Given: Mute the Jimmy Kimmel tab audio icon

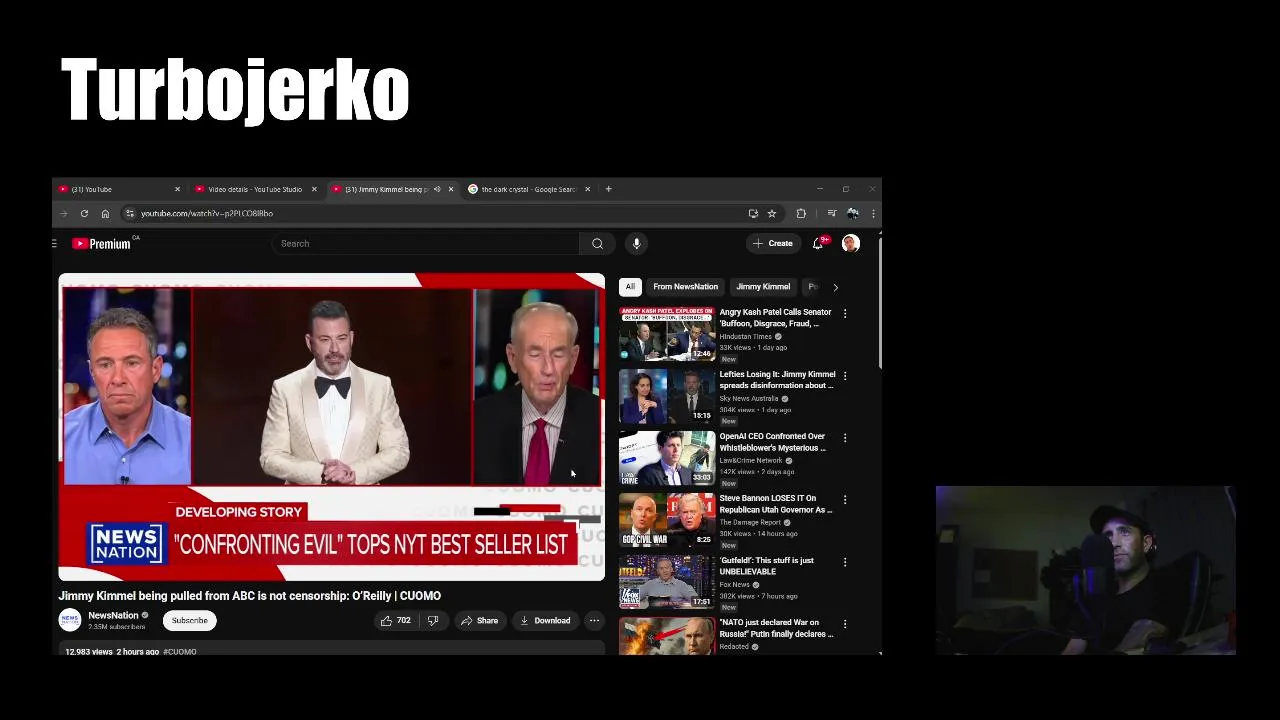Looking at the screenshot, I should point(437,189).
